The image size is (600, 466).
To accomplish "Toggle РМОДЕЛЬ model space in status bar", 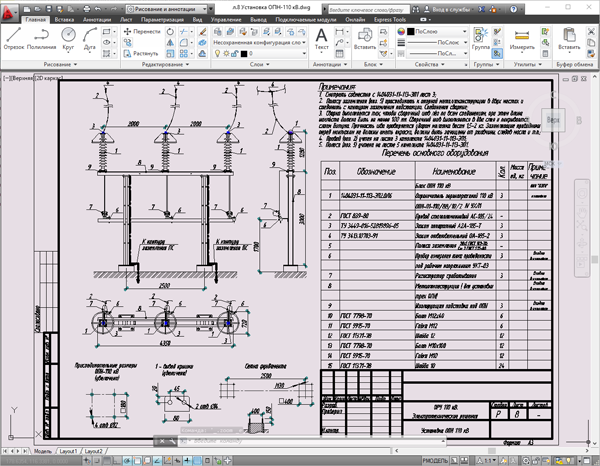I will [437, 459].
